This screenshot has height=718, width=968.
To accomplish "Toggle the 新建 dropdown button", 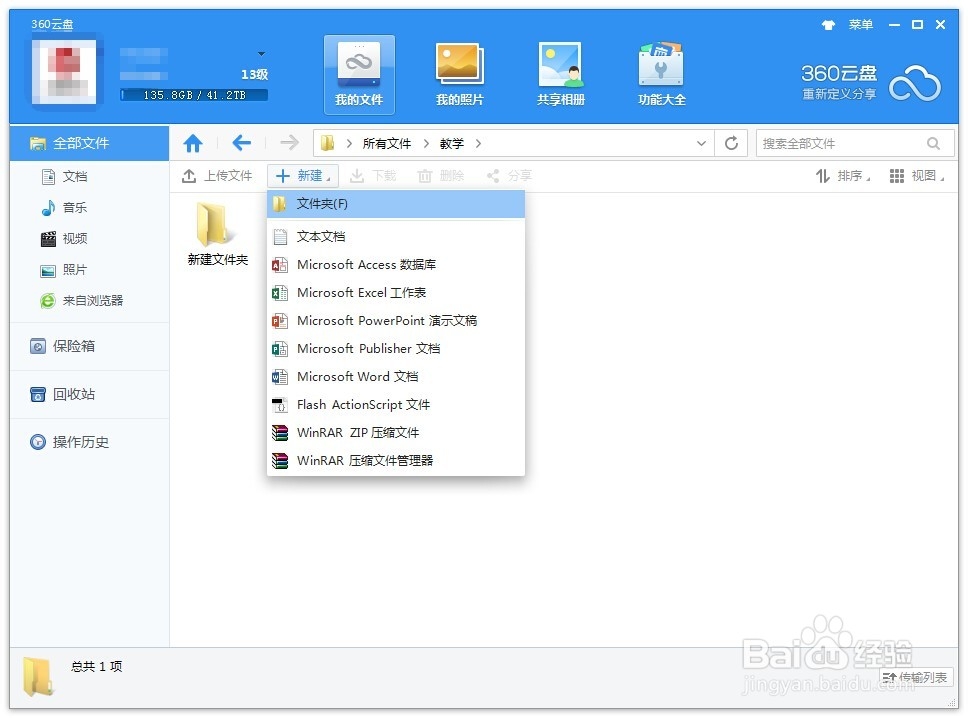I will coord(302,176).
